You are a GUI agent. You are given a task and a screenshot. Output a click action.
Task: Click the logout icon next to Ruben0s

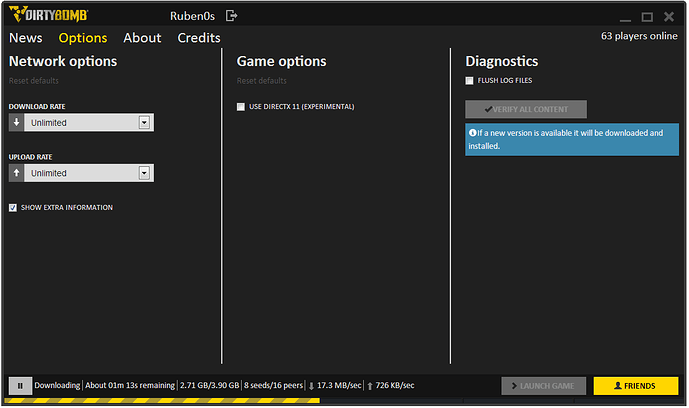232,16
